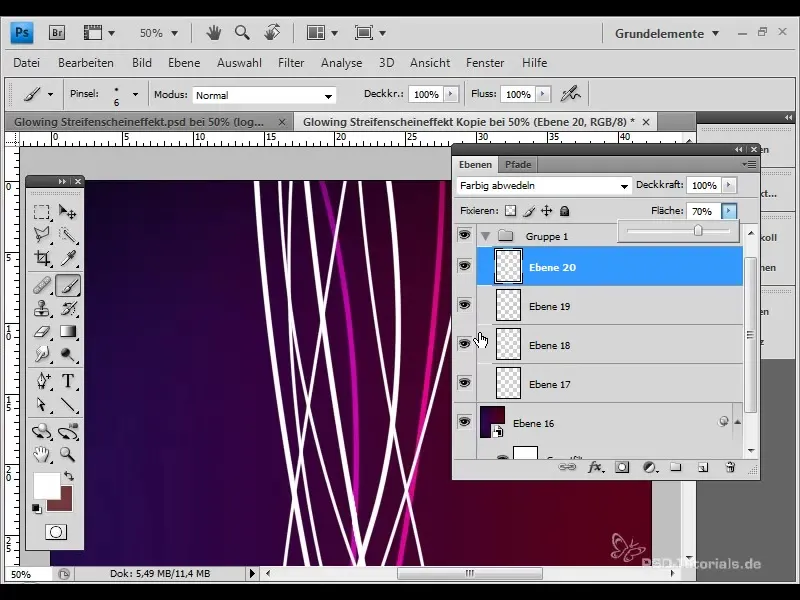Hide Ebene 18 layer visibility

point(464,343)
